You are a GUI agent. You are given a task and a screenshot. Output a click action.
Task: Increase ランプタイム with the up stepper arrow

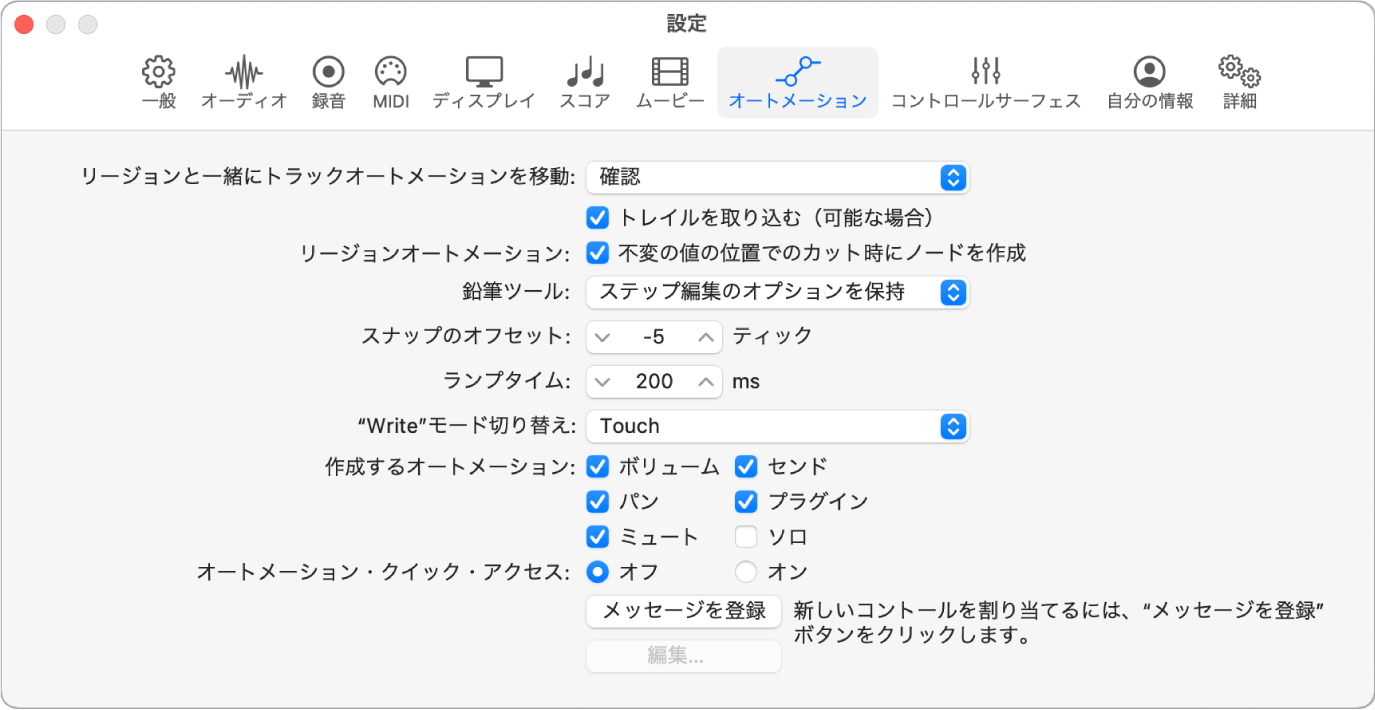tap(705, 381)
